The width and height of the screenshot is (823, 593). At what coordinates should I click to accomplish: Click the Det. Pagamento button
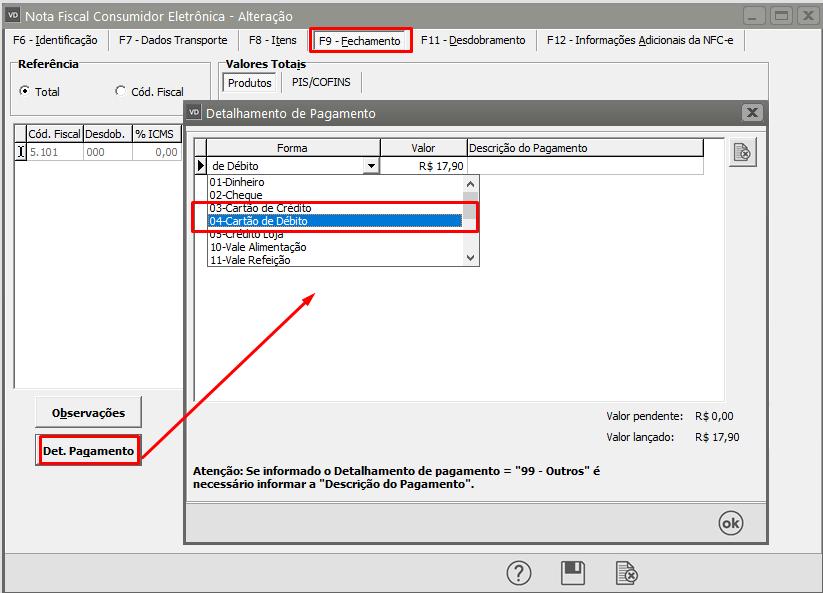88,451
